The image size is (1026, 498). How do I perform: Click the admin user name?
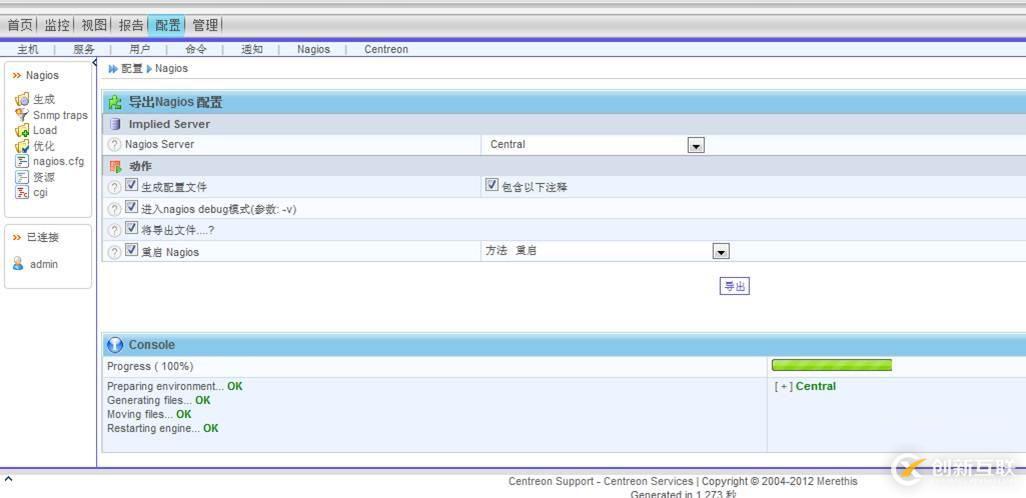pos(44,264)
